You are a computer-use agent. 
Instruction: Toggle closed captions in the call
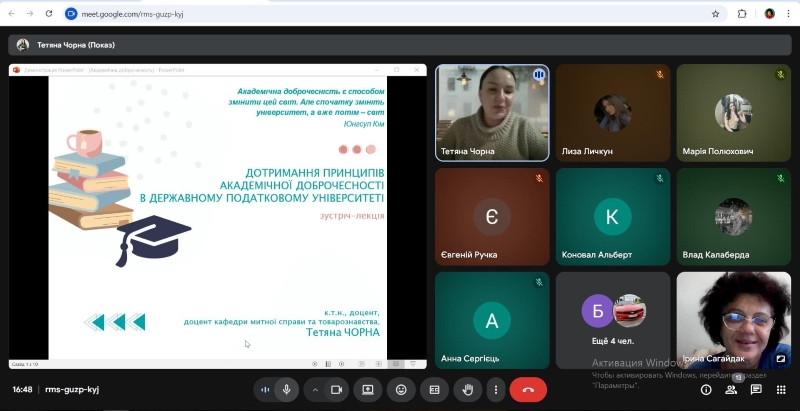coord(434,389)
